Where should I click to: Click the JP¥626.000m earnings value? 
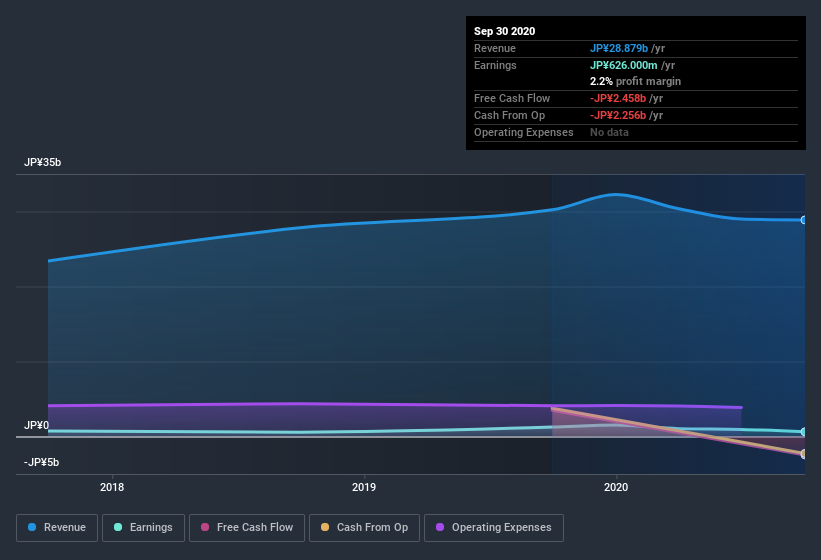[624, 65]
